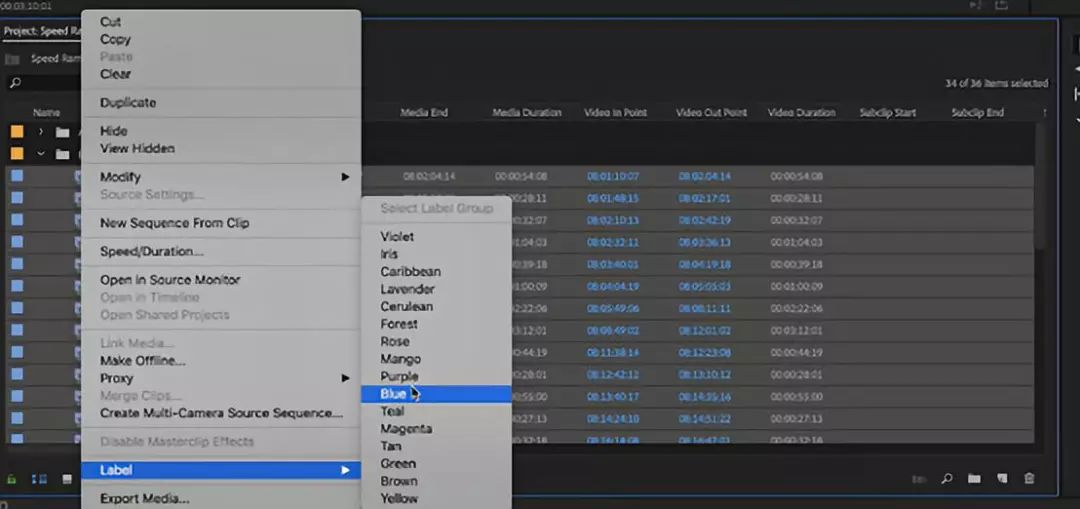Click the project search field
Image resolution: width=1080 pixels, height=509 pixels.
click(x=45, y=83)
